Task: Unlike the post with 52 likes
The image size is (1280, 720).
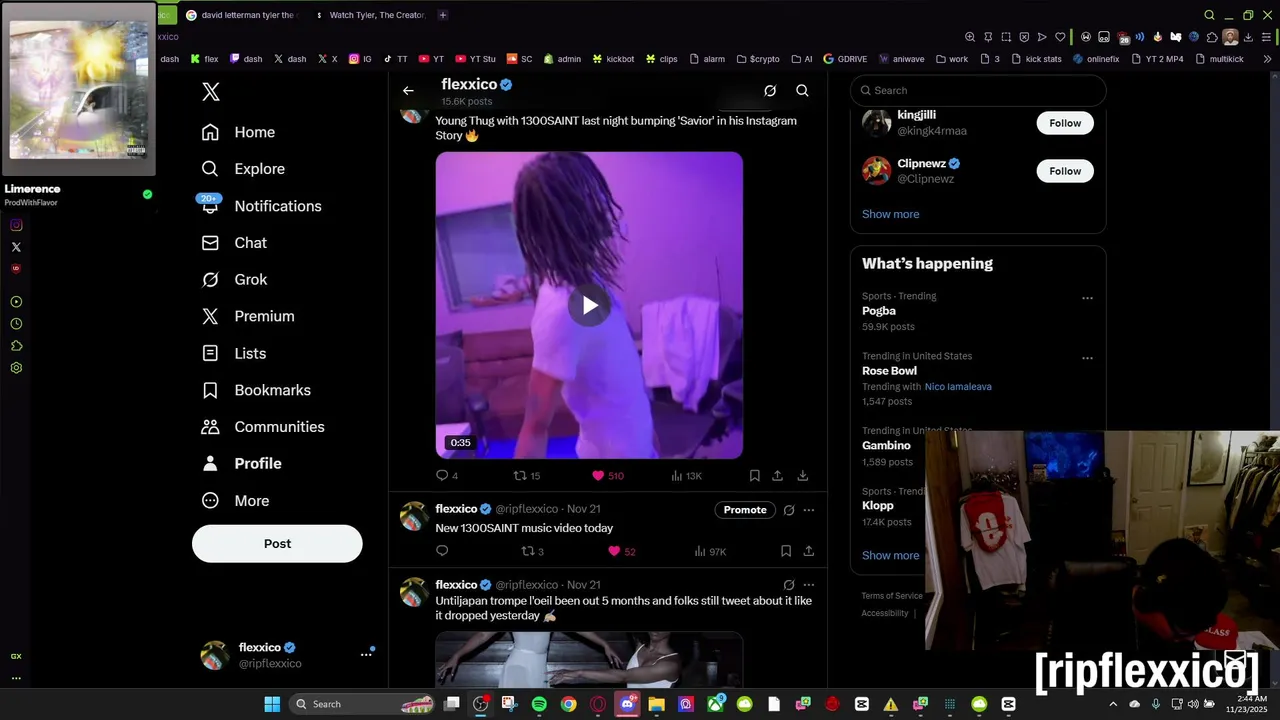Action: (622, 551)
